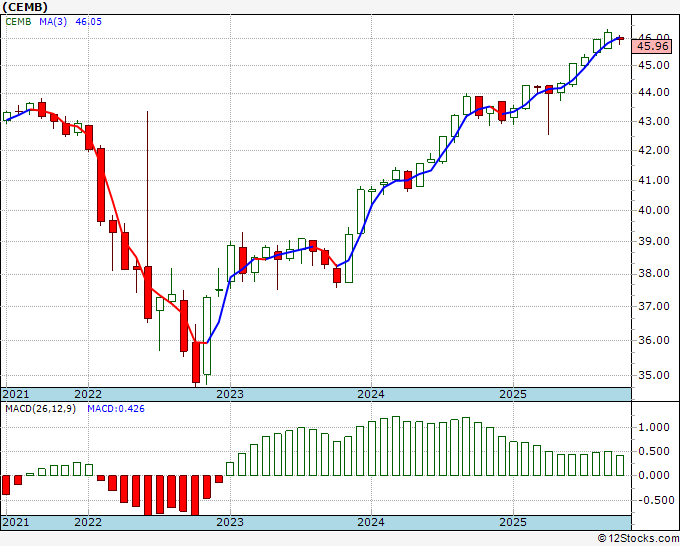Click 2021 on the price chart timeline

[x=16, y=394]
